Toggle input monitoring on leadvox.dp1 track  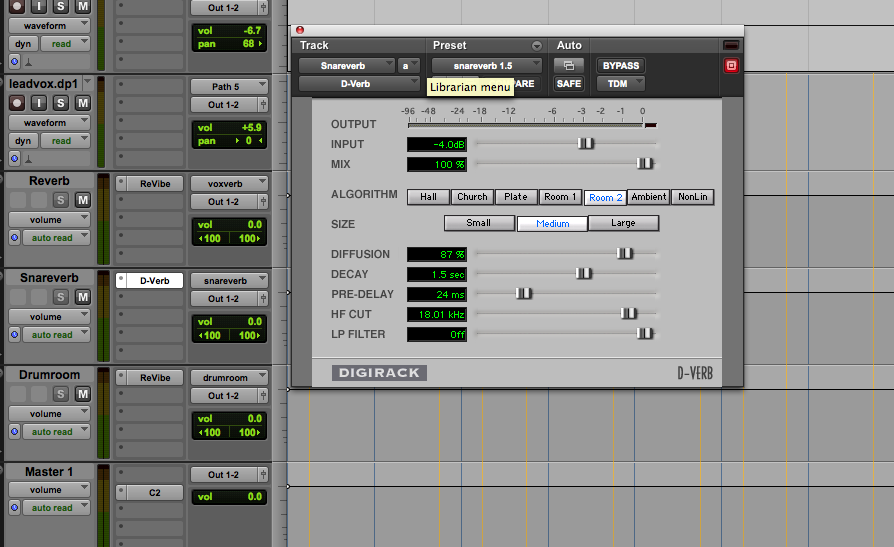[39, 103]
